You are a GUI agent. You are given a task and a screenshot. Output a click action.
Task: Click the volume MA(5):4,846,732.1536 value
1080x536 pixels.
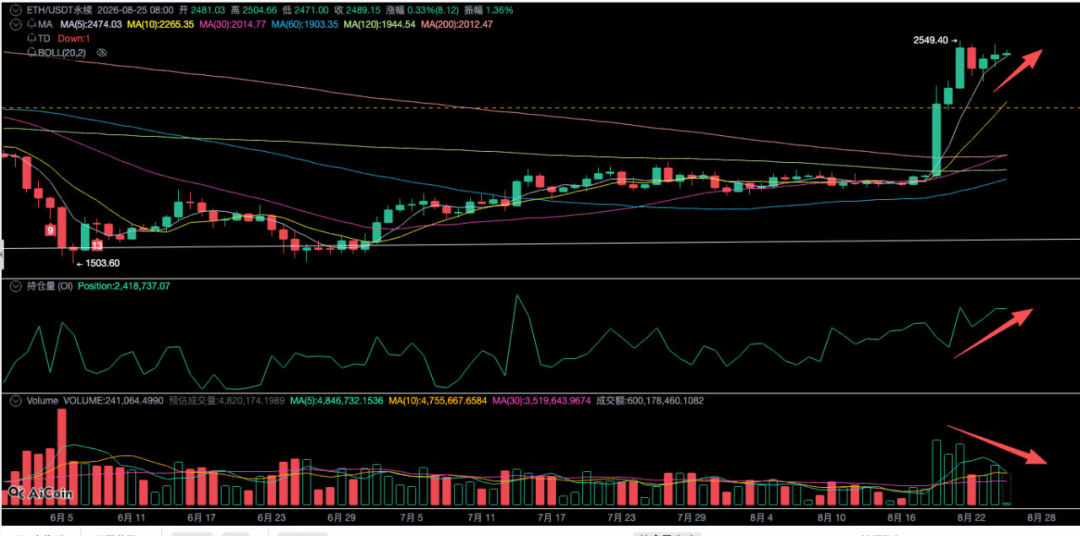click(x=336, y=400)
